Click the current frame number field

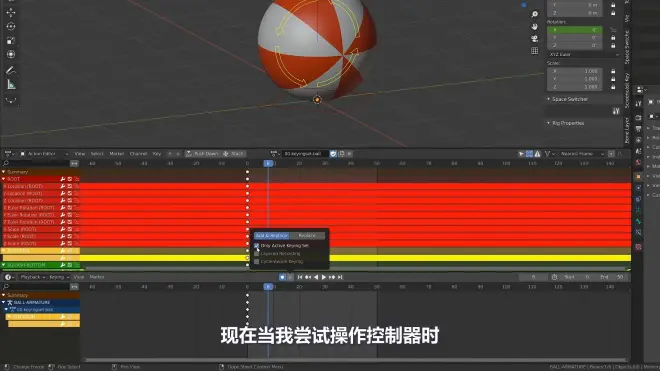coord(533,277)
